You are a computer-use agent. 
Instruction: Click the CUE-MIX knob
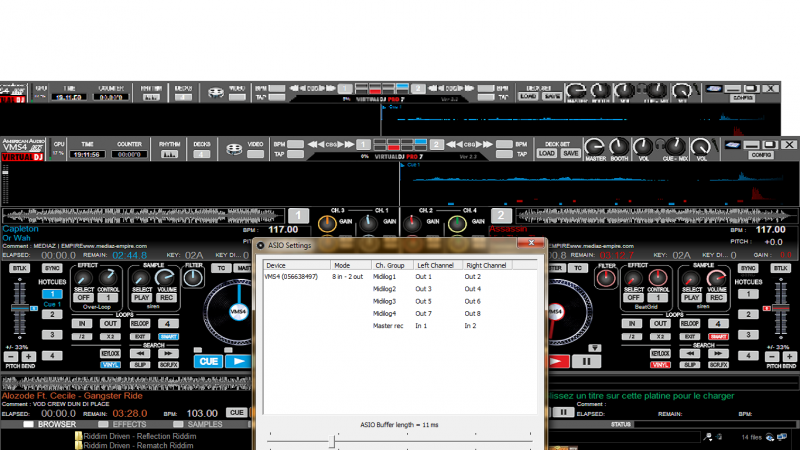[x=676, y=147]
